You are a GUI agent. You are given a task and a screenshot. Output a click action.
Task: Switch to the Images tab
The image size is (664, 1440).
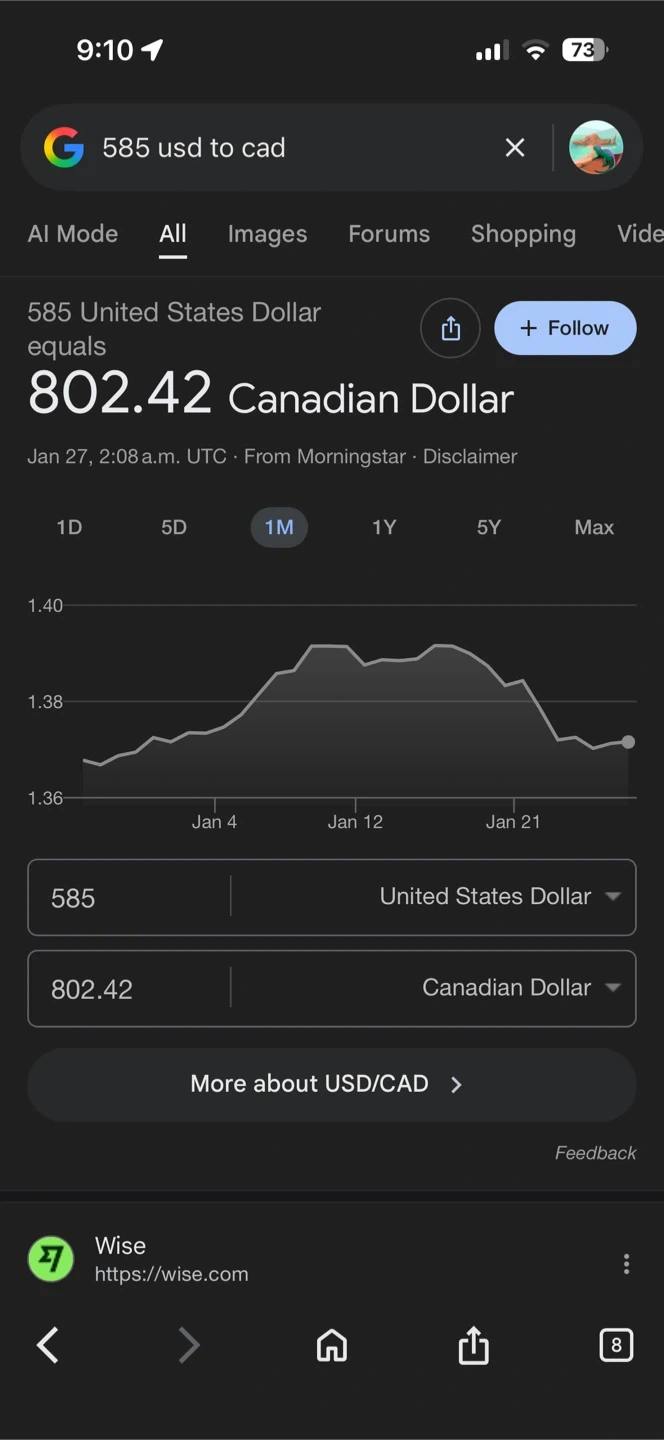(267, 234)
